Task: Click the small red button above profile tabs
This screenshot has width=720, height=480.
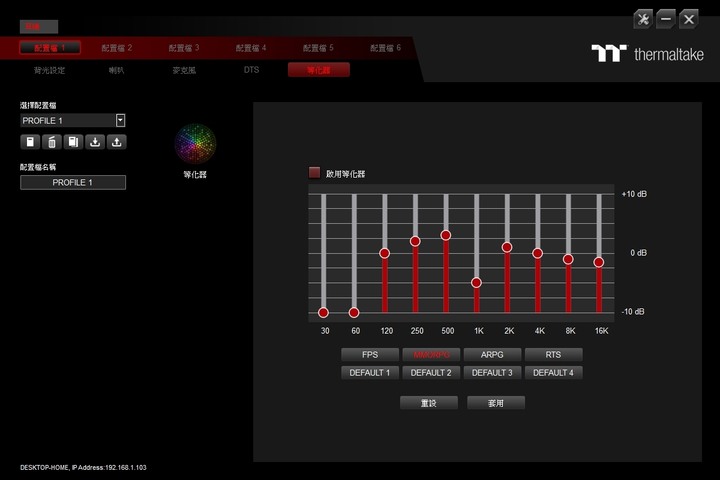Action: 39,27
